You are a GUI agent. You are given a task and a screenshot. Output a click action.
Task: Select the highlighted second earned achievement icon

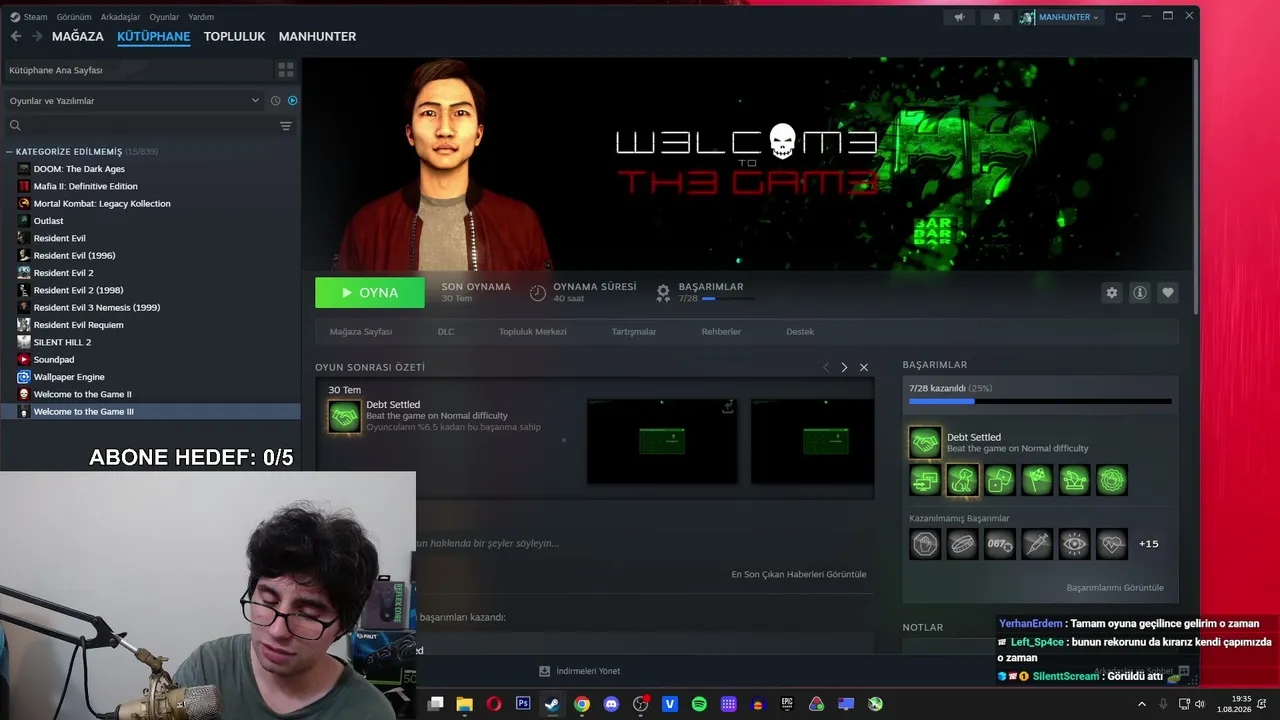click(962, 481)
